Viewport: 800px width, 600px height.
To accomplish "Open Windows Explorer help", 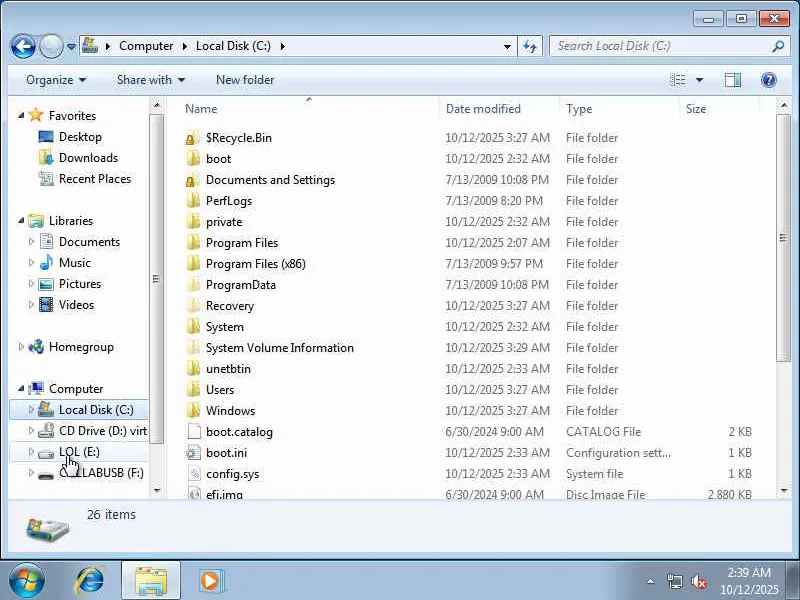I will [x=768, y=80].
